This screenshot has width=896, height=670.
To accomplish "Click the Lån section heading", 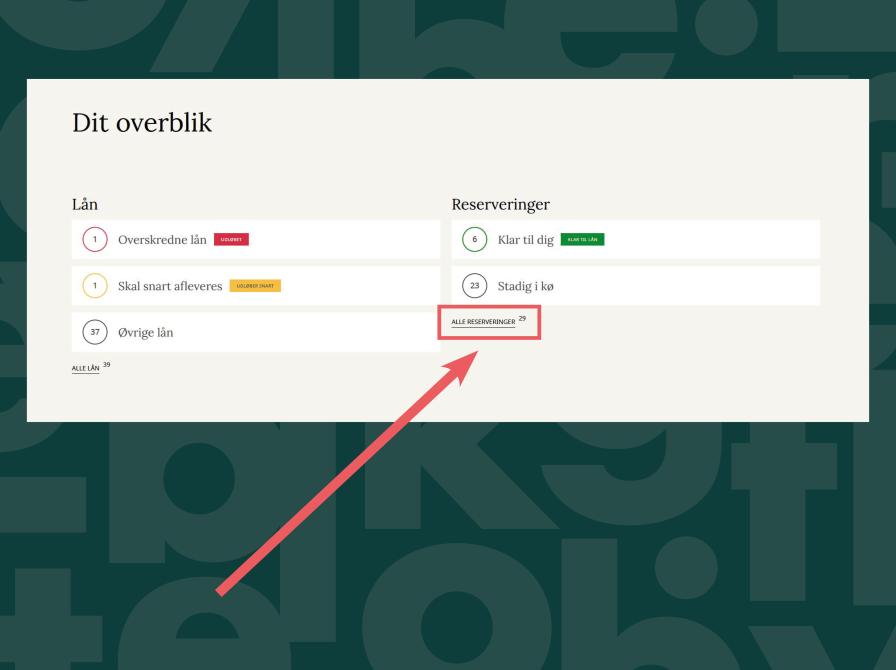I will [x=84, y=204].
